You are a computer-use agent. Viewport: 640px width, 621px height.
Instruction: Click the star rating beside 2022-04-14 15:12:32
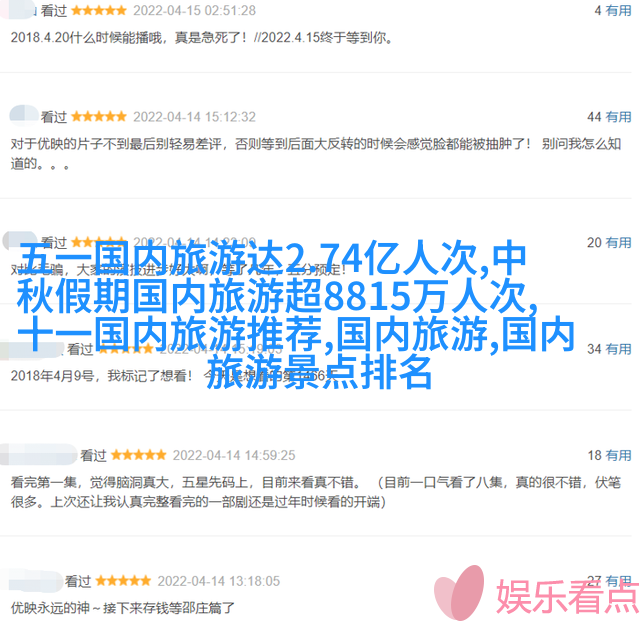(x=99, y=117)
